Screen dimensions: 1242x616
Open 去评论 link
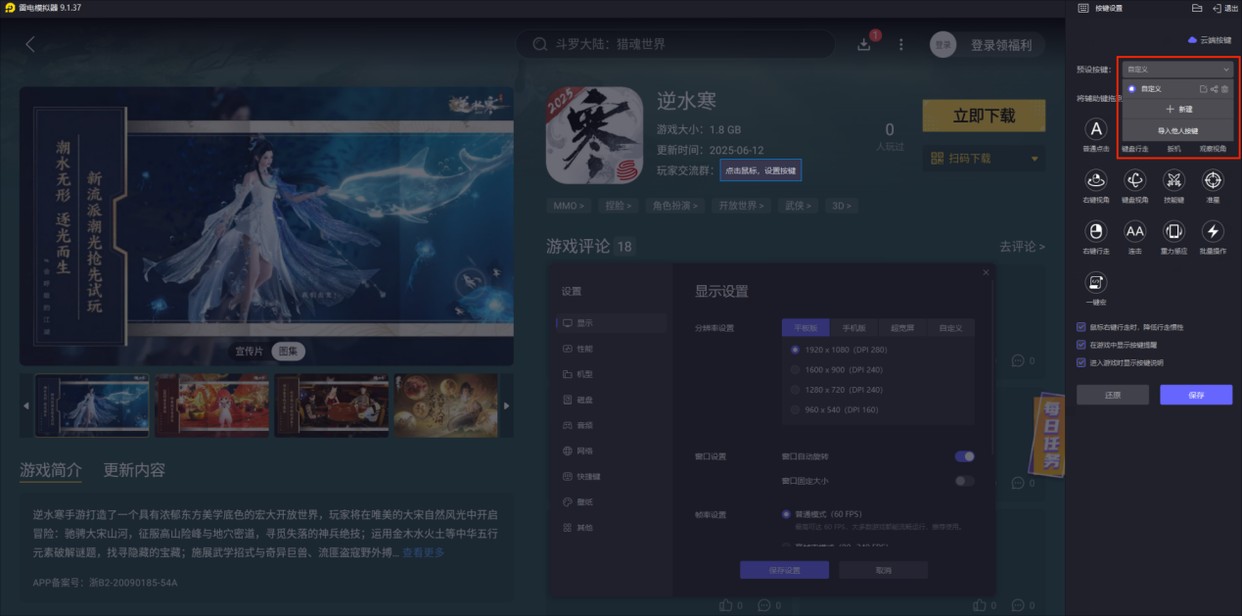pos(1022,246)
